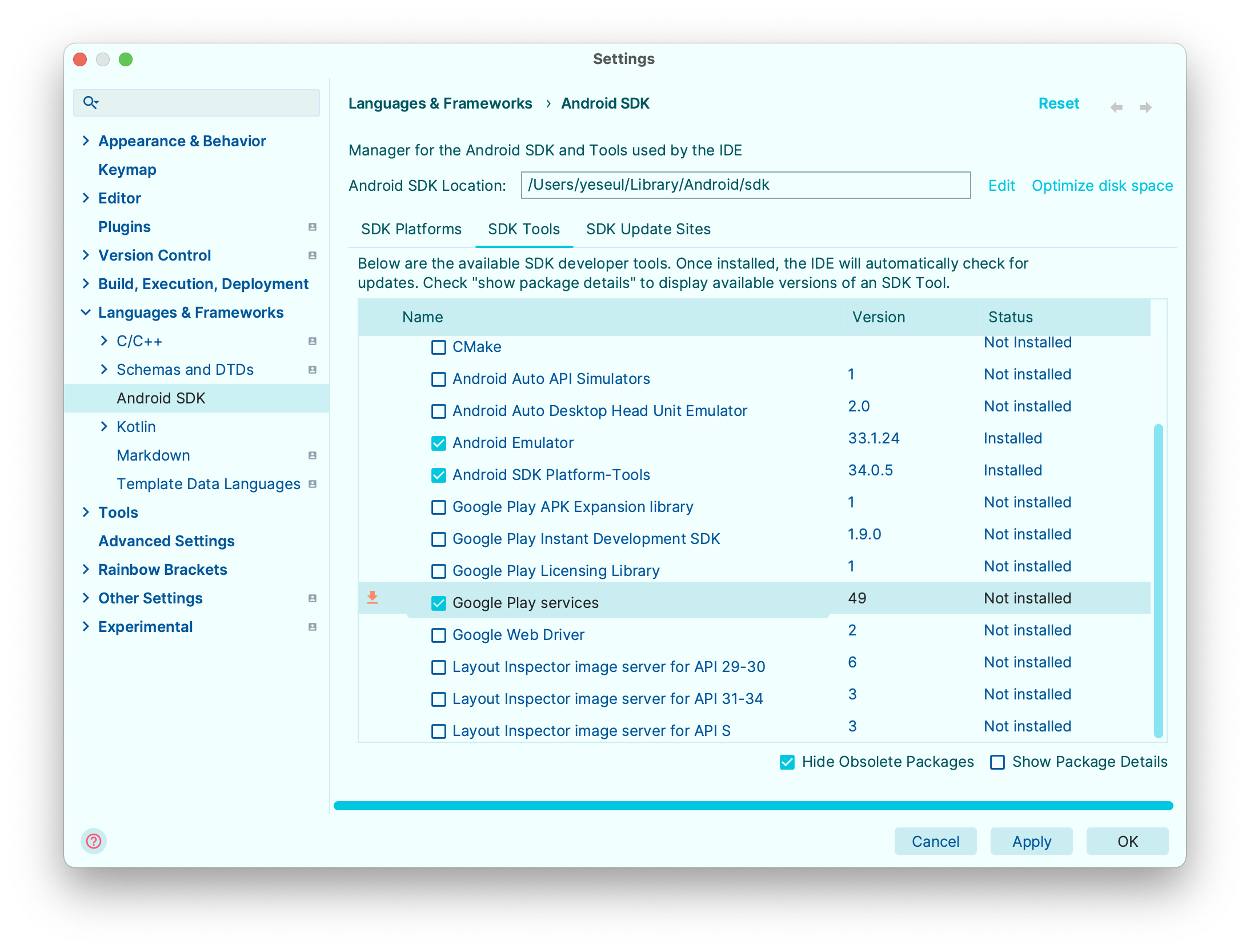Click the forward navigation arrow
This screenshot has width=1250, height=952.
1145,107
